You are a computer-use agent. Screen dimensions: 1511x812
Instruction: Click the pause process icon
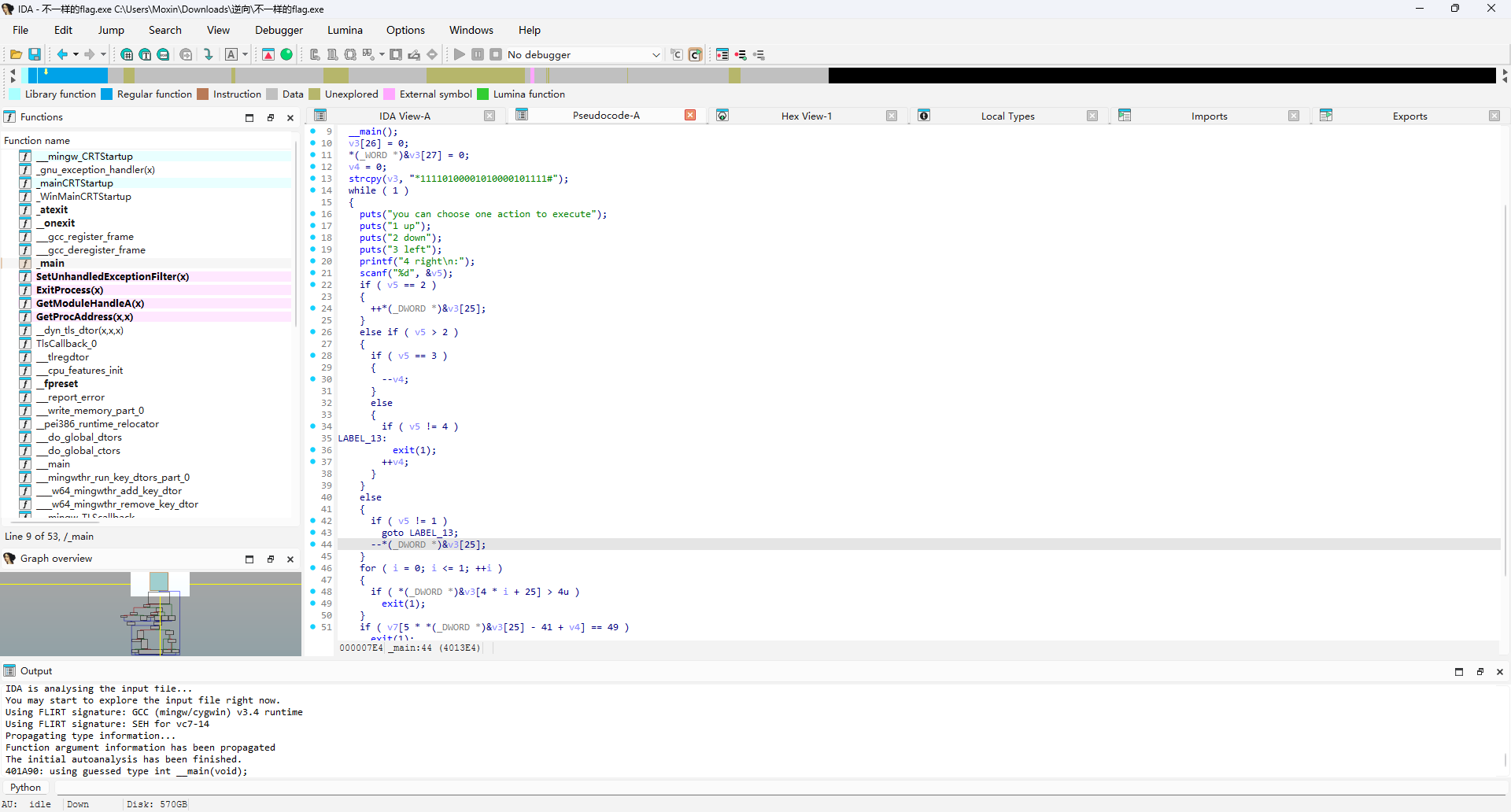coord(478,54)
